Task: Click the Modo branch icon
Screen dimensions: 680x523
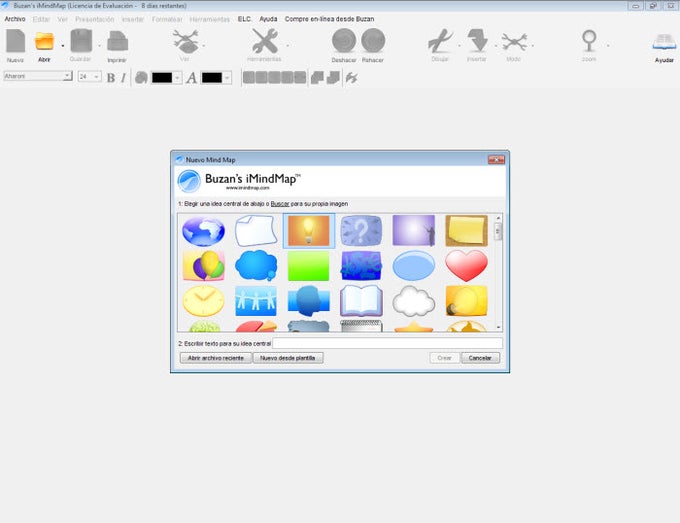Action: (514, 42)
